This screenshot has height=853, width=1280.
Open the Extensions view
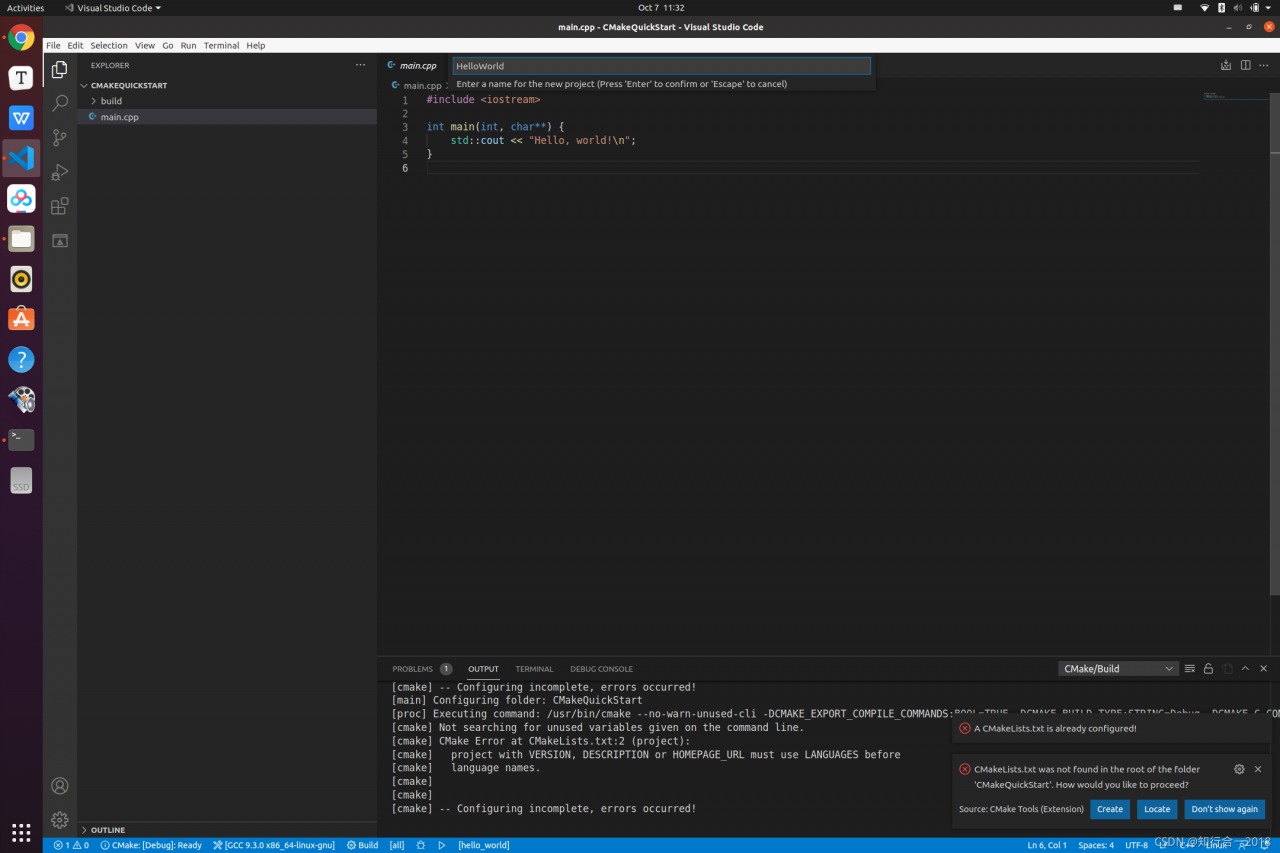60,206
